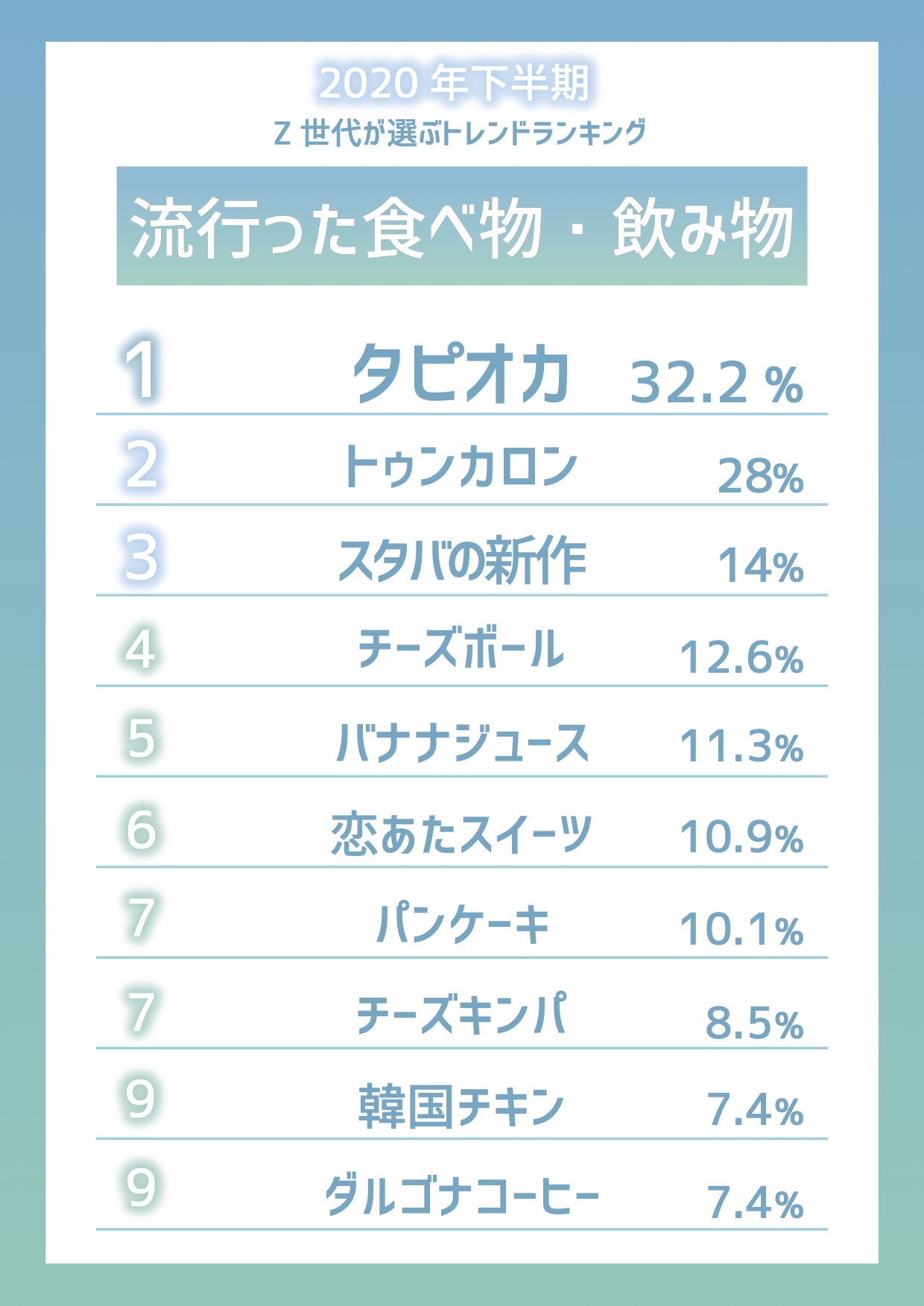924x1306 pixels.
Task: Click the 流行った食べ物・飲み物 header banner
Action: tap(462, 226)
